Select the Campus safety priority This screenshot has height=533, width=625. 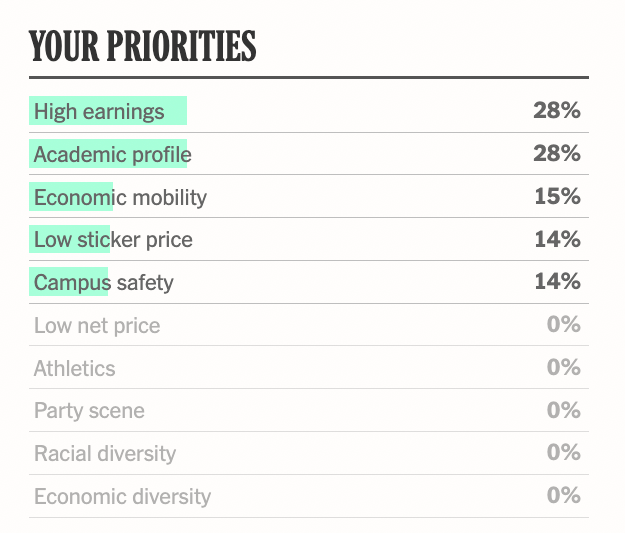coord(309,282)
